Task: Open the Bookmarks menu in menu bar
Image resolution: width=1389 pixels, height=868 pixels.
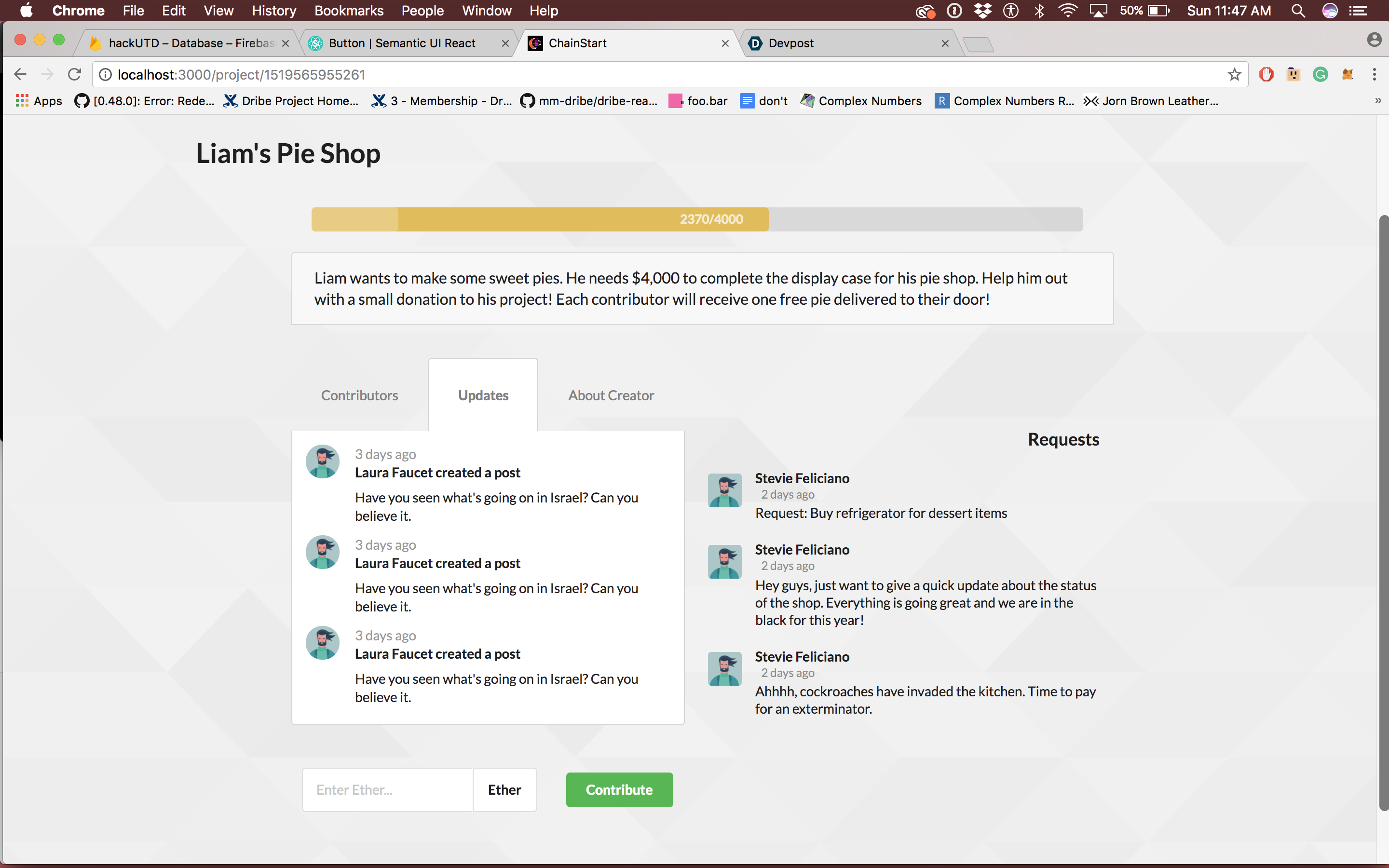Action: click(348, 11)
